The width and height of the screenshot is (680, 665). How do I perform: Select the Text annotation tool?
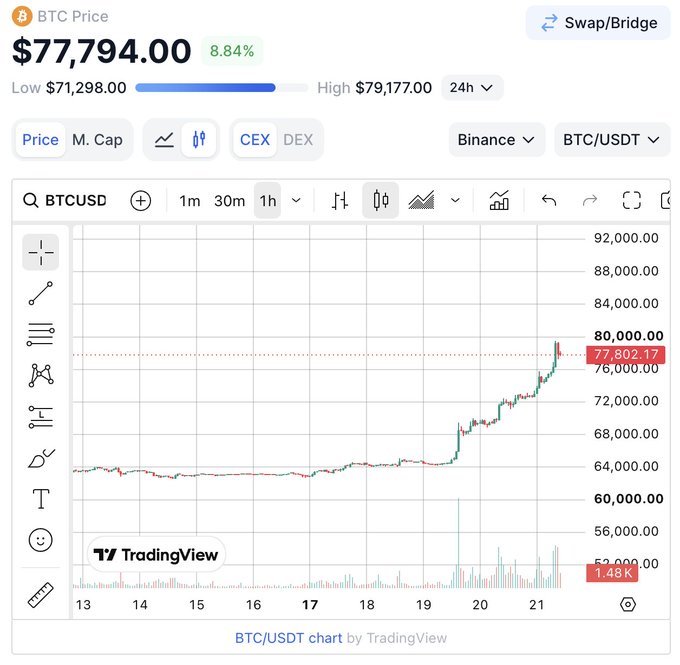(41, 498)
